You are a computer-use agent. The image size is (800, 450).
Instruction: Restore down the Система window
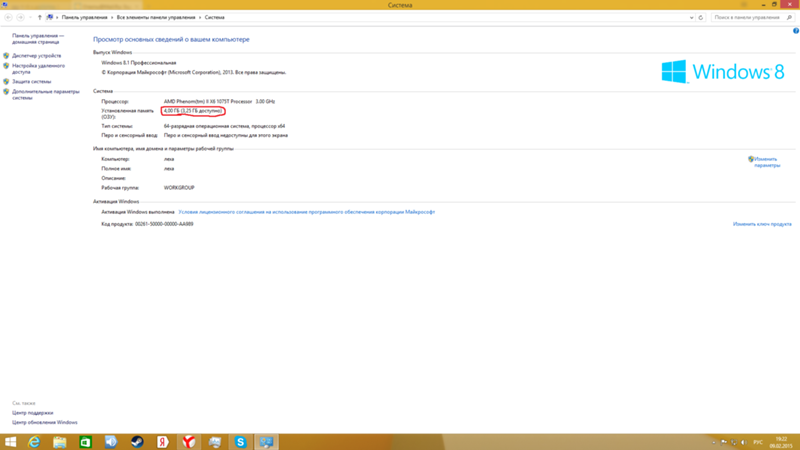click(x=774, y=5)
